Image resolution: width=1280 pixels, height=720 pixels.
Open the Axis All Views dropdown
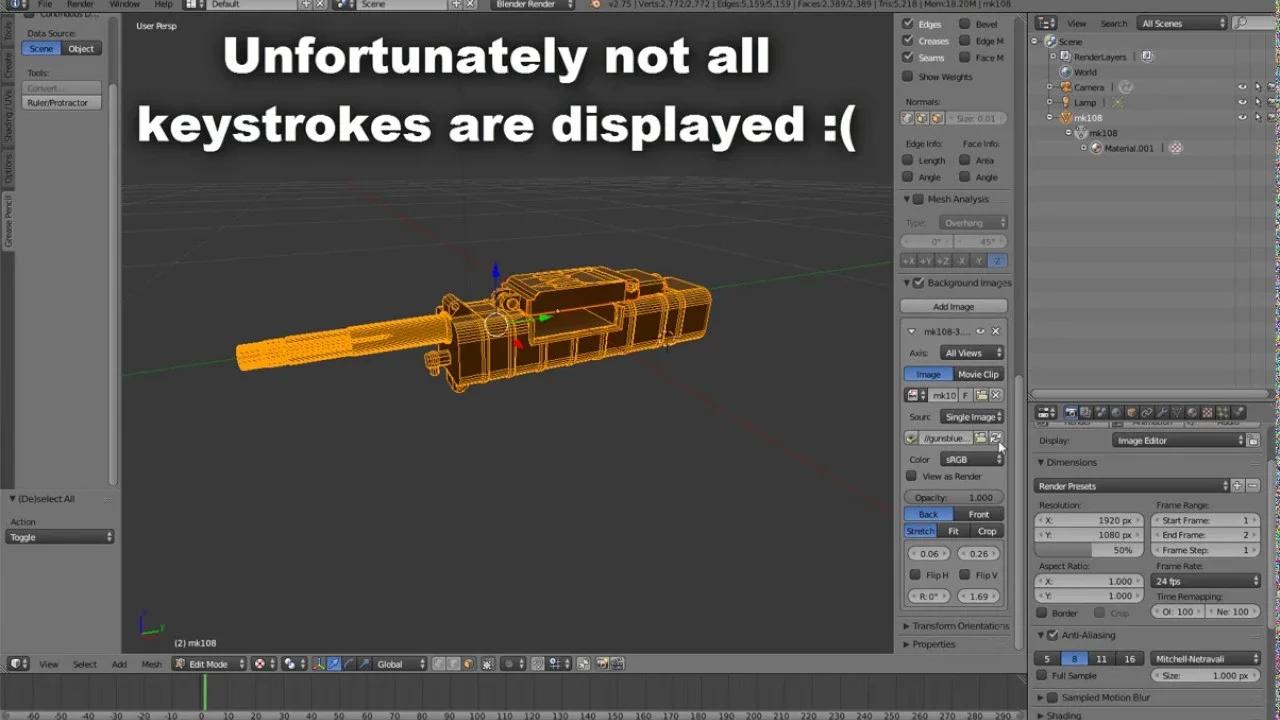971,353
